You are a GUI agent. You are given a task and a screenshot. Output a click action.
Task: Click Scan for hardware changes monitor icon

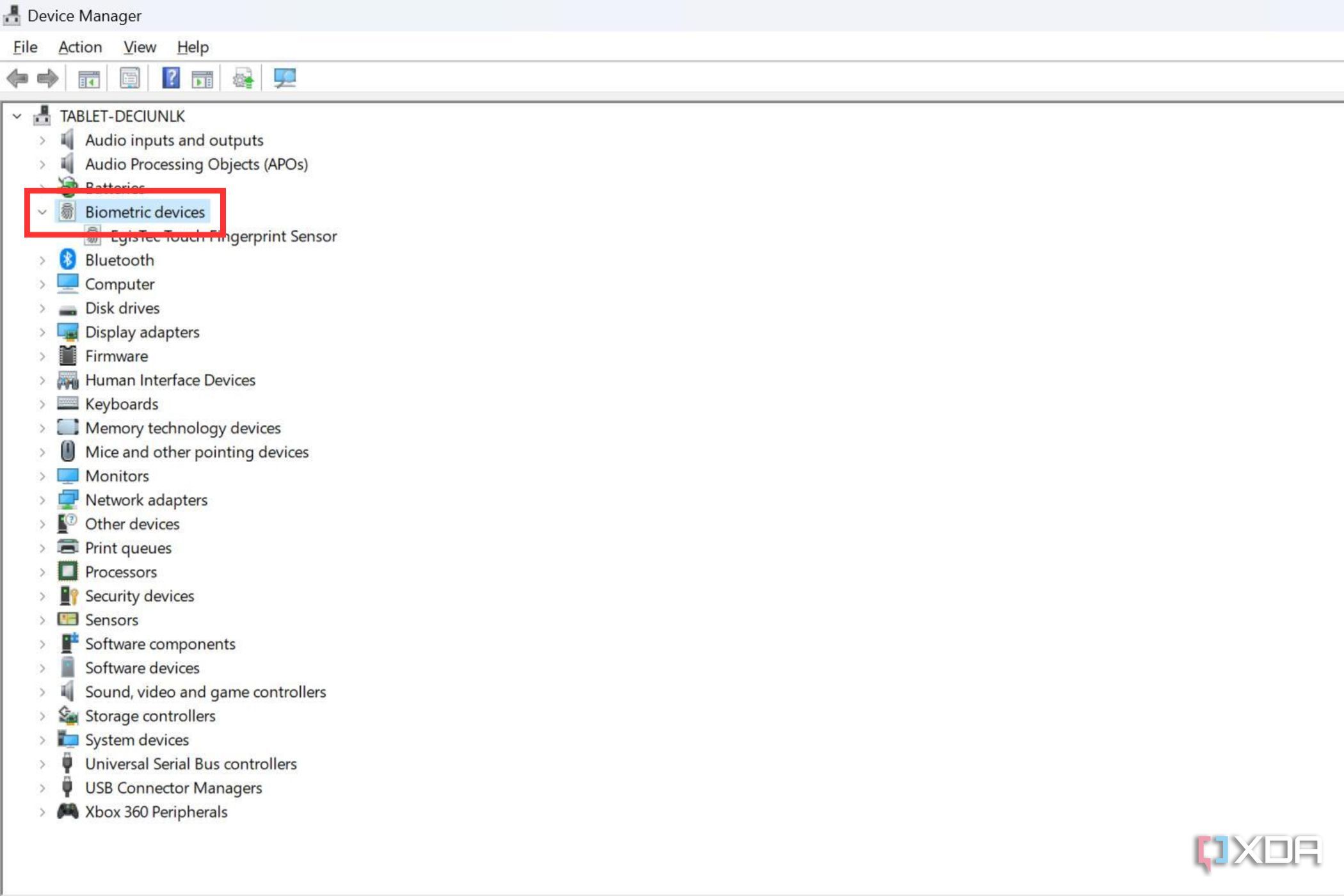pos(285,79)
